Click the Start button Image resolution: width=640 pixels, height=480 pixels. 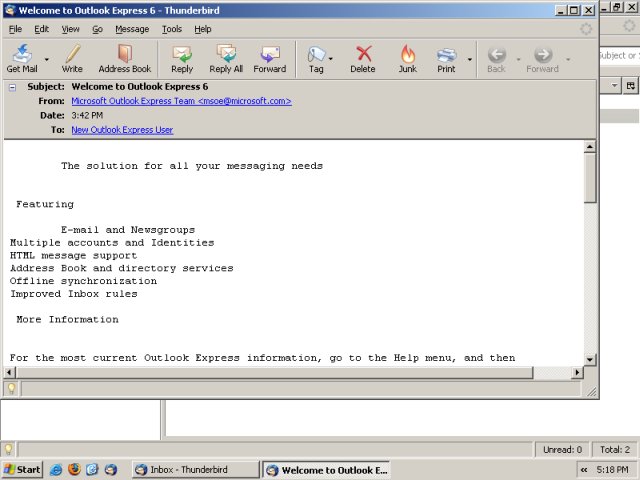click(x=22, y=470)
